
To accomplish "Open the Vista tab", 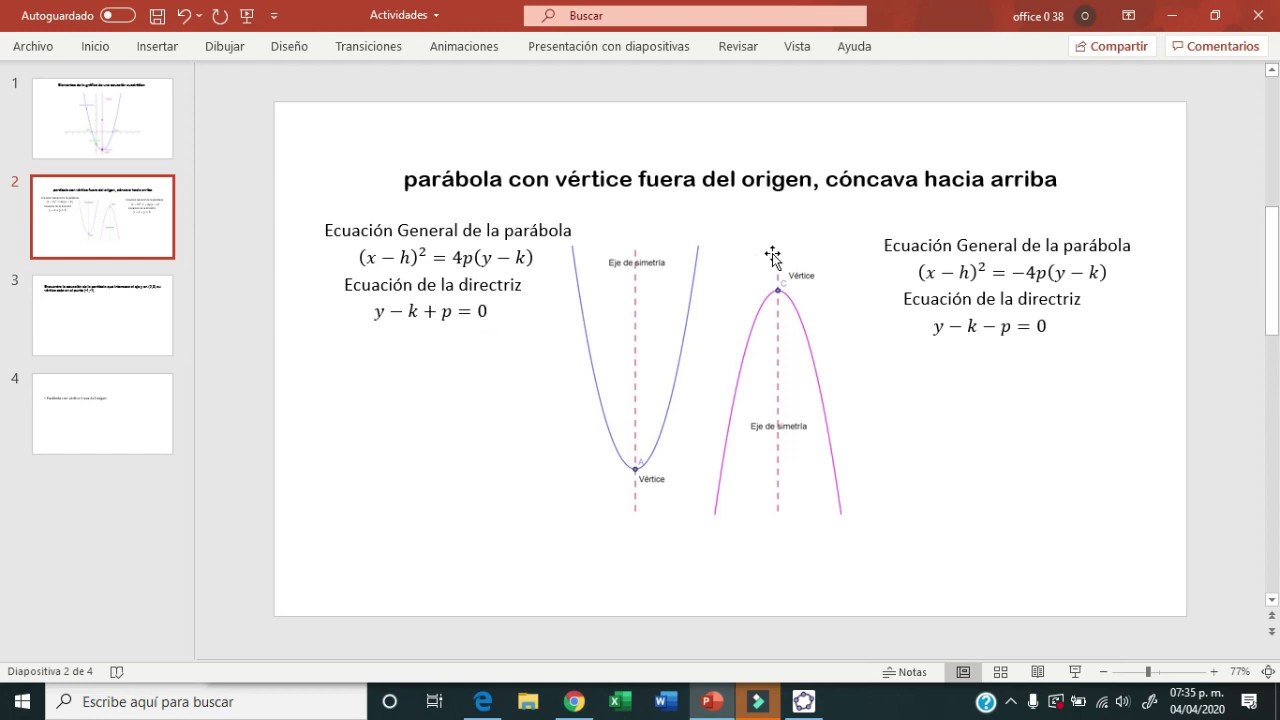I will [x=797, y=46].
